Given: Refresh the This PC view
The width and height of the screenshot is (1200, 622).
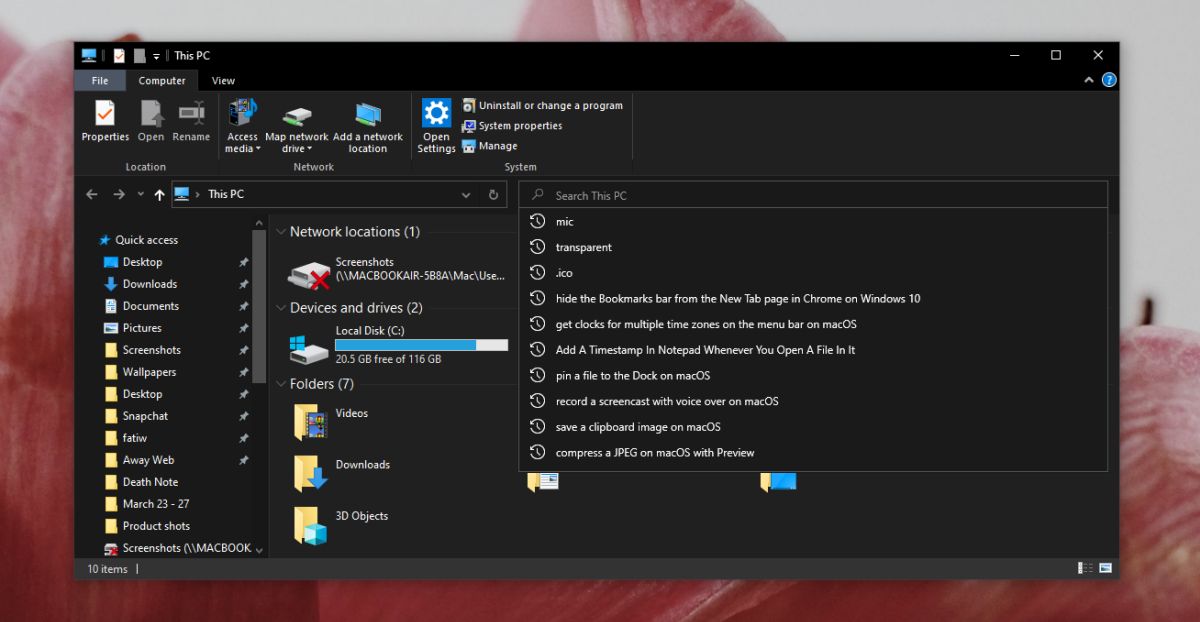Looking at the screenshot, I should coord(493,195).
